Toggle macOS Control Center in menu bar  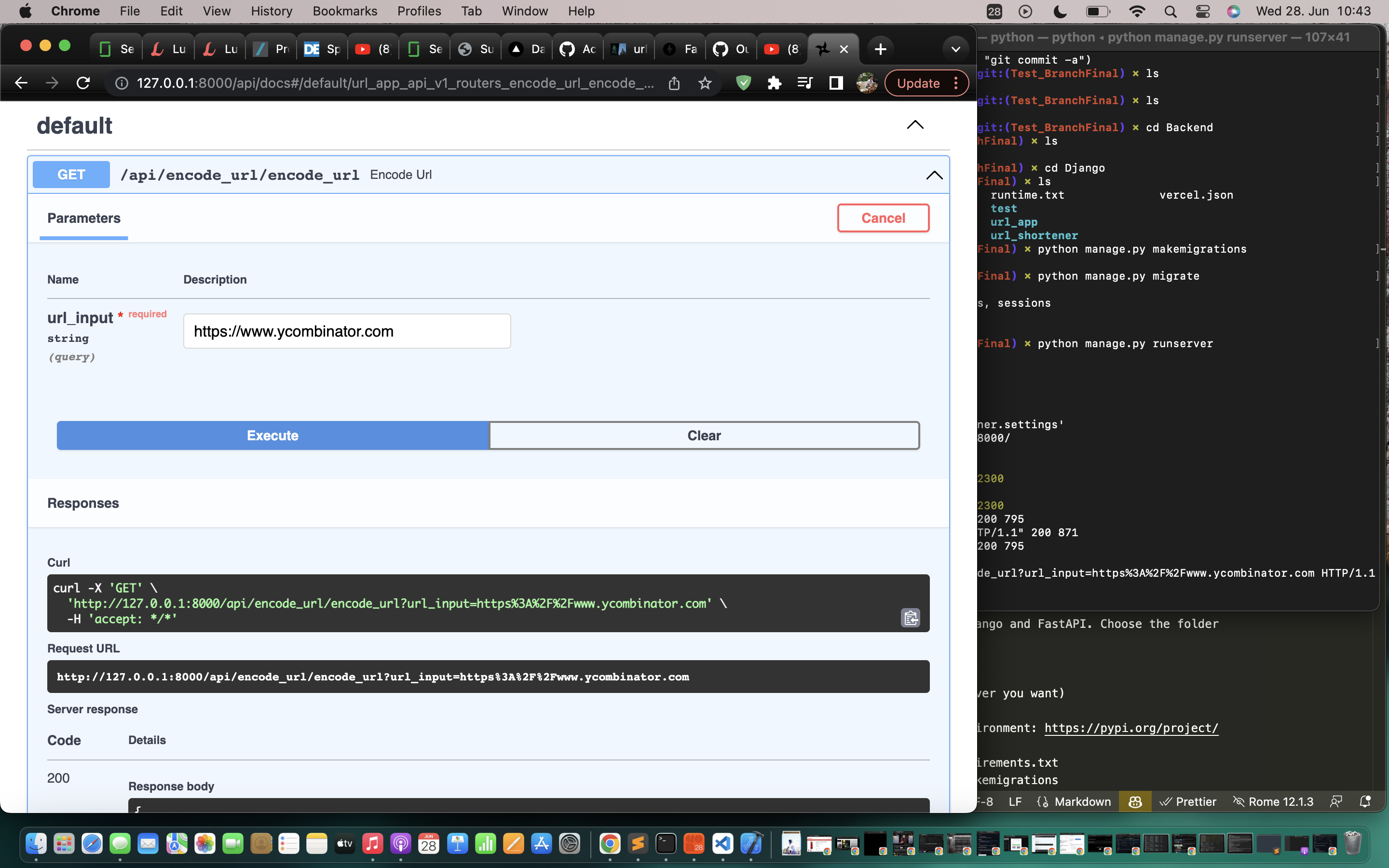pos(1202,12)
